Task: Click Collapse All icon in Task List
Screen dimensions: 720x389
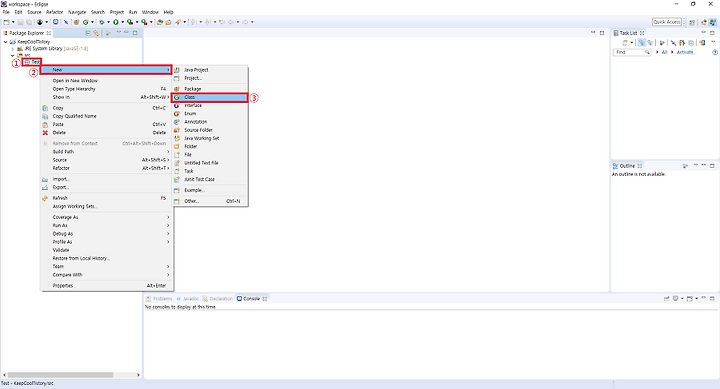Action: 691,42
